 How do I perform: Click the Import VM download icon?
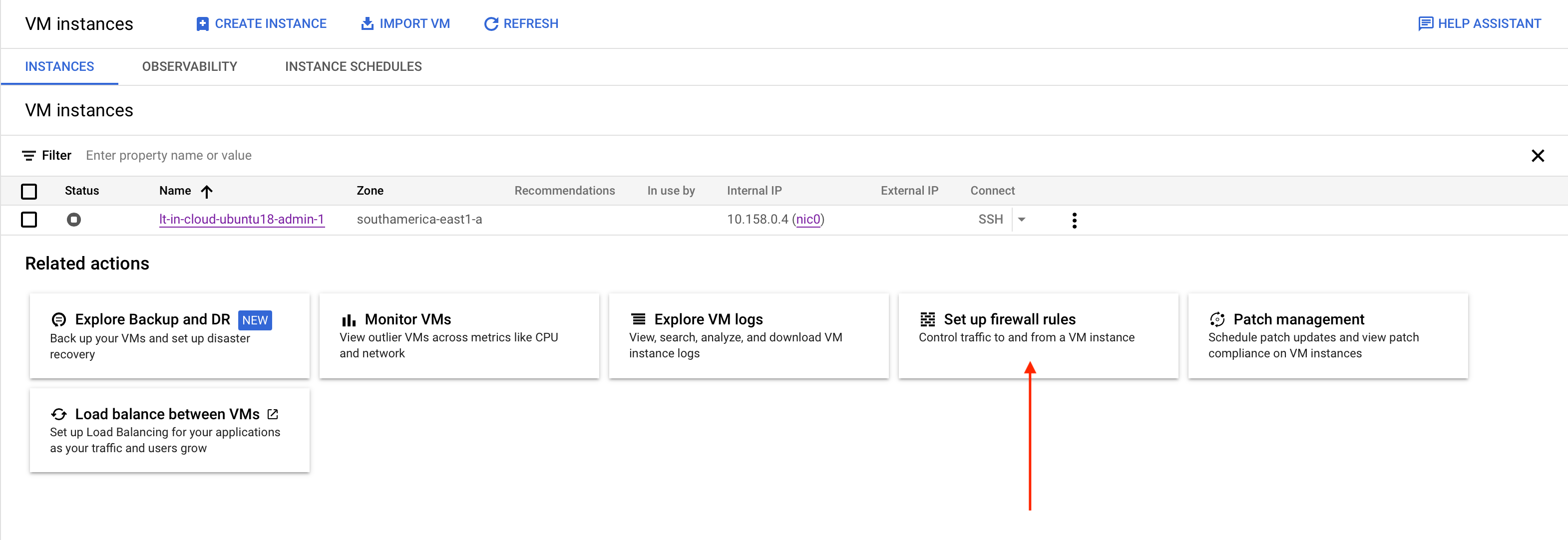point(367,23)
